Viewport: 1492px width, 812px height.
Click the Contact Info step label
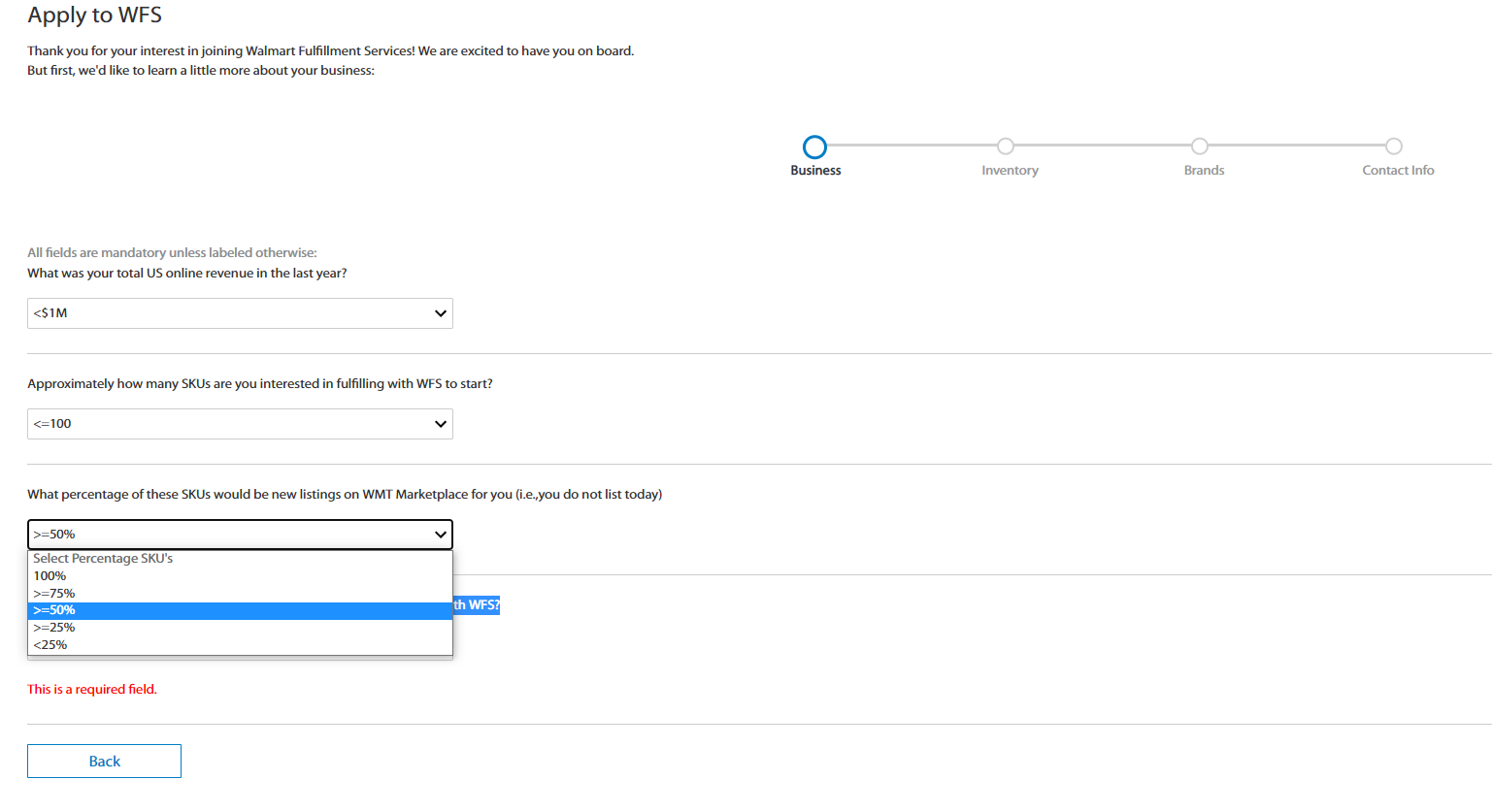click(x=1398, y=170)
